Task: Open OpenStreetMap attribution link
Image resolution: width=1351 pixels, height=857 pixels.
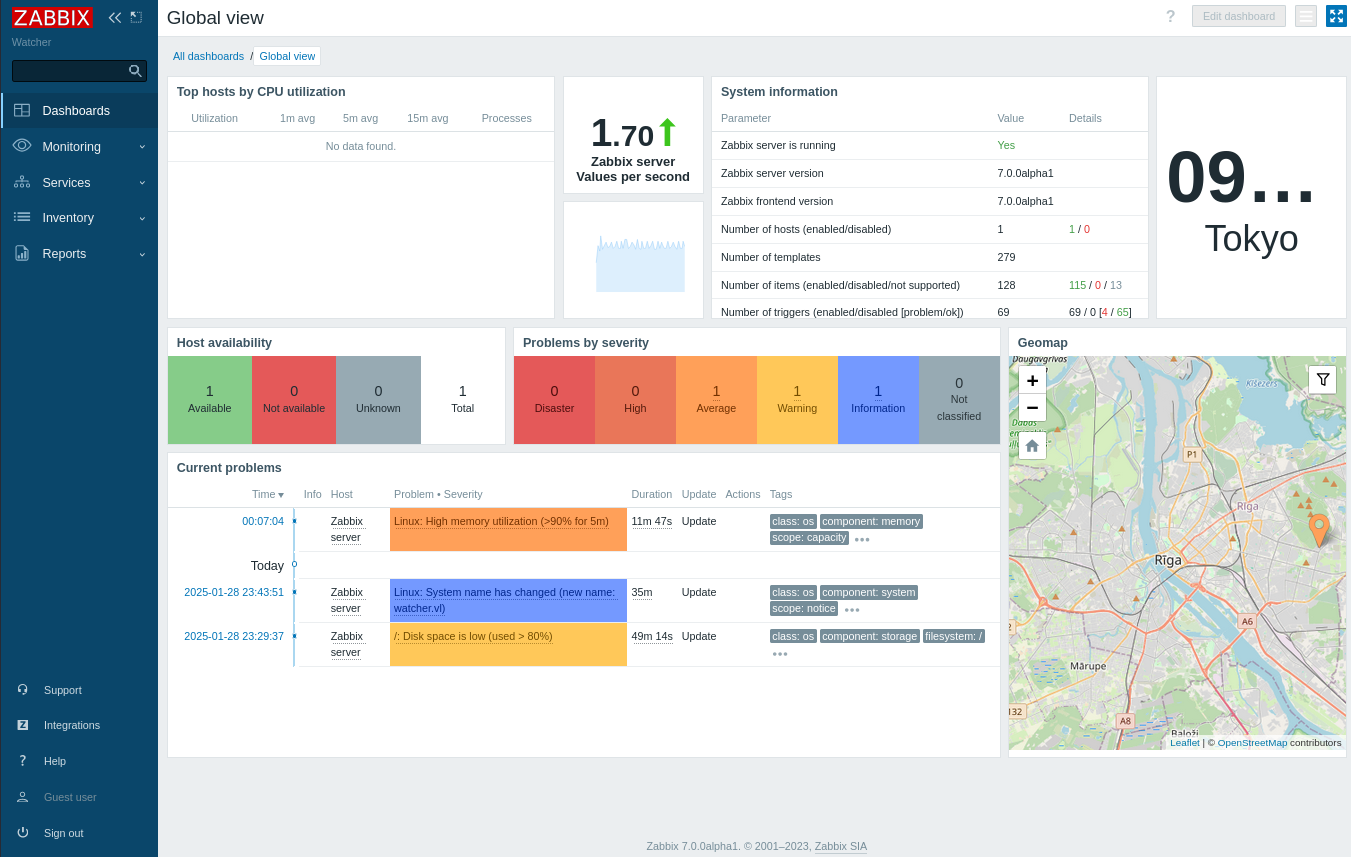Action: click(1252, 742)
